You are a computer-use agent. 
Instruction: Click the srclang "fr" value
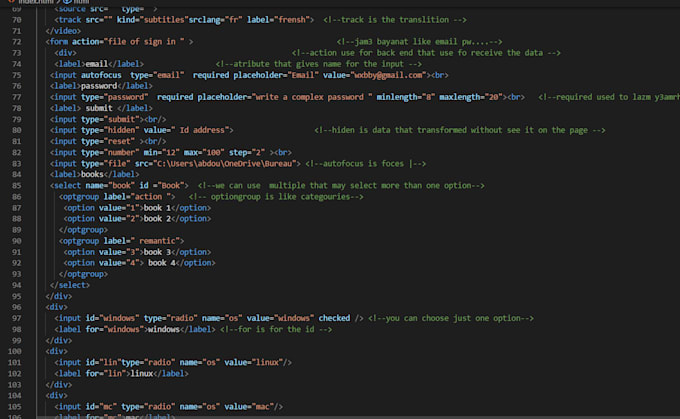234,20
